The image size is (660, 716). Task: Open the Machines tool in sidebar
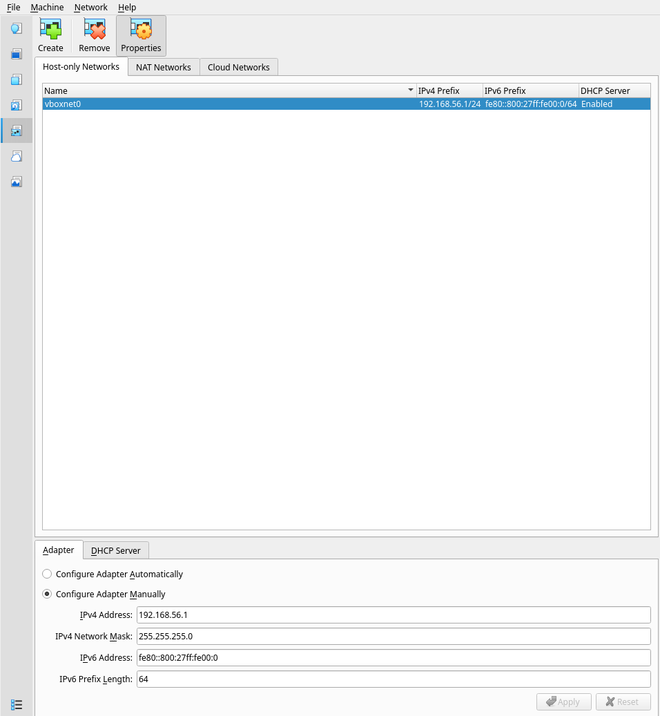coord(16,54)
